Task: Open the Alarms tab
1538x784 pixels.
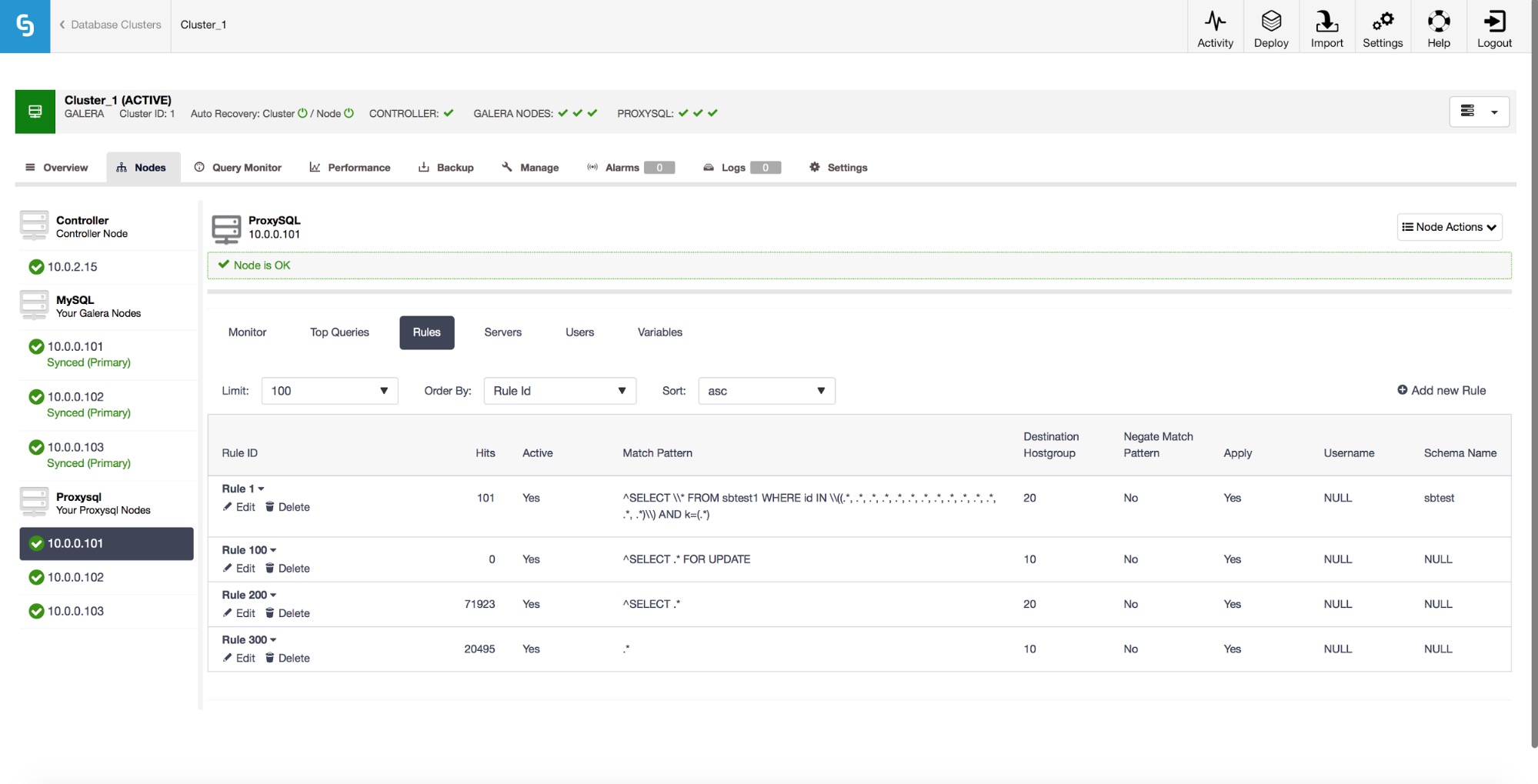Action: pos(631,167)
